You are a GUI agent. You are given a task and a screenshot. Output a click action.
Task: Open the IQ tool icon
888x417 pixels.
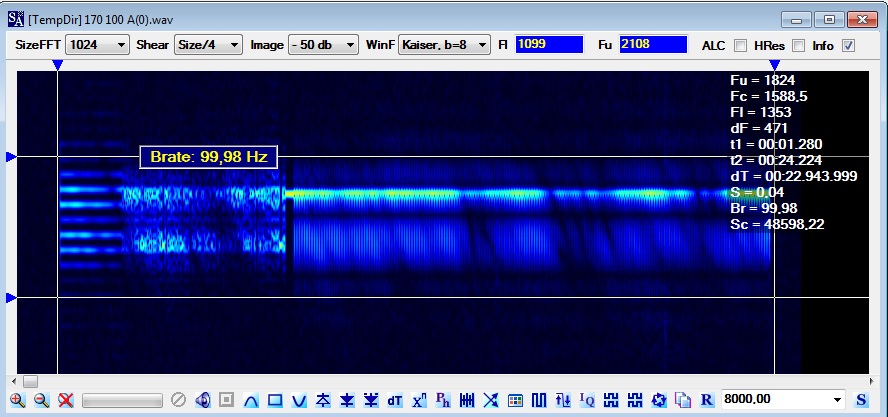[587, 400]
